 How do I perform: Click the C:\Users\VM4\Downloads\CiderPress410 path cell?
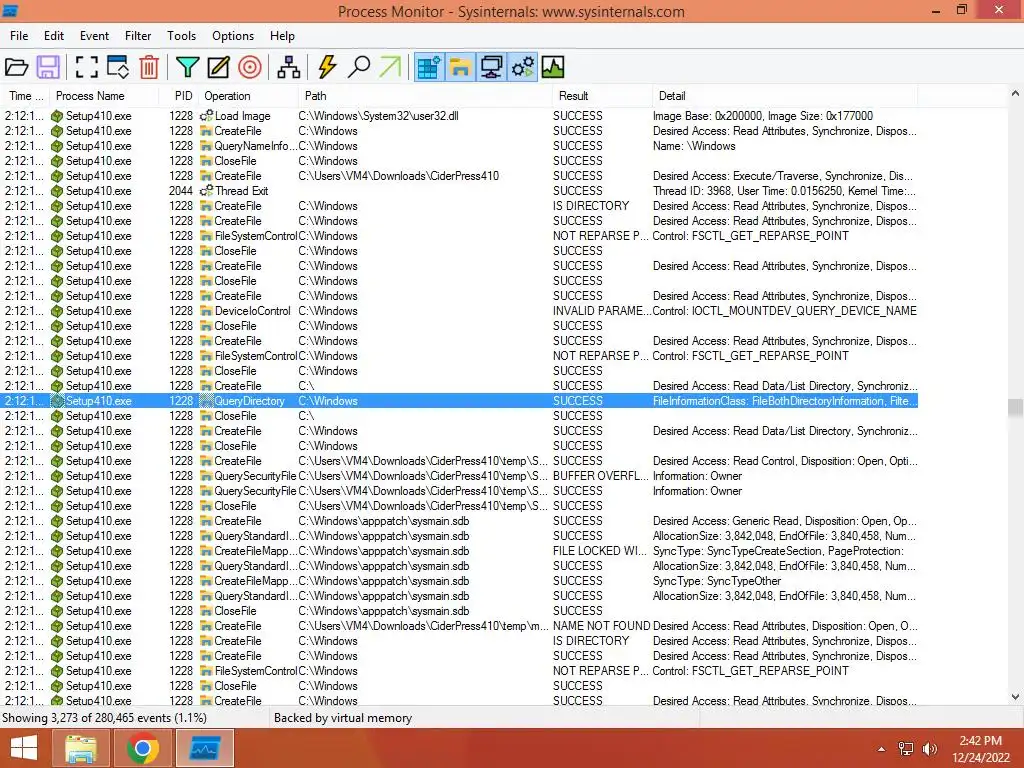point(398,176)
